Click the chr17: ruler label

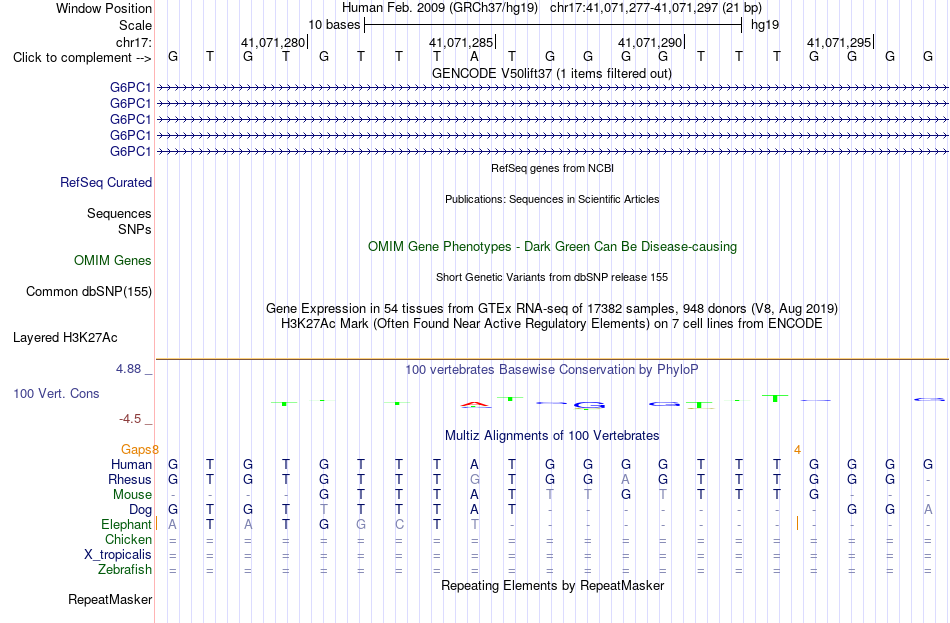(x=133, y=42)
